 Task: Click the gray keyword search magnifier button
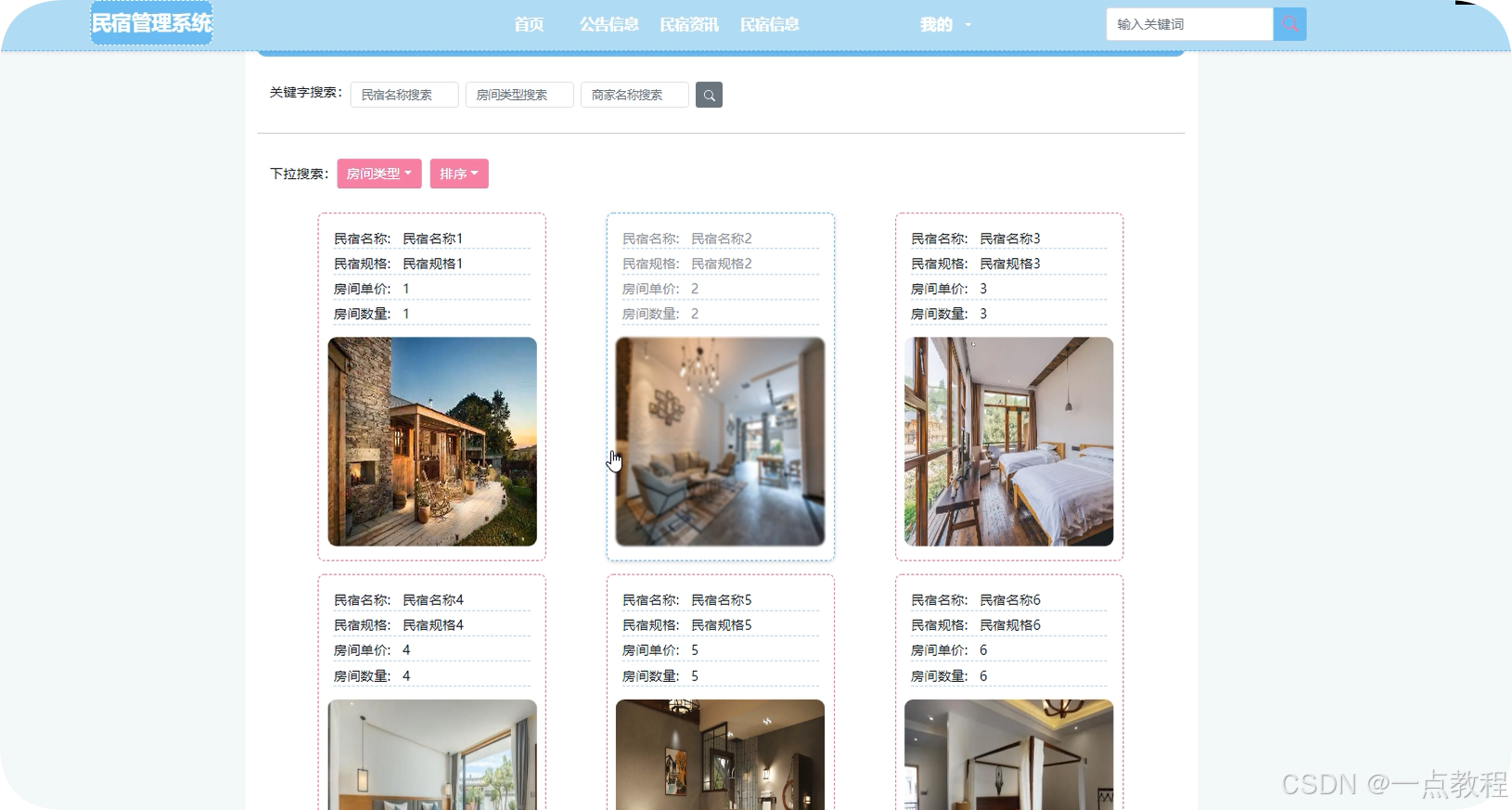709,95
